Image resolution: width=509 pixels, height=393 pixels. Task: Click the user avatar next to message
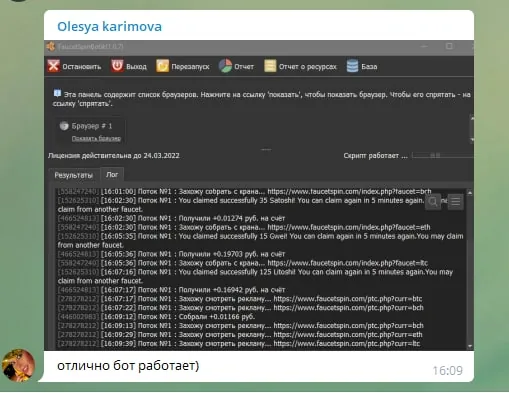(x=18, y=366)
